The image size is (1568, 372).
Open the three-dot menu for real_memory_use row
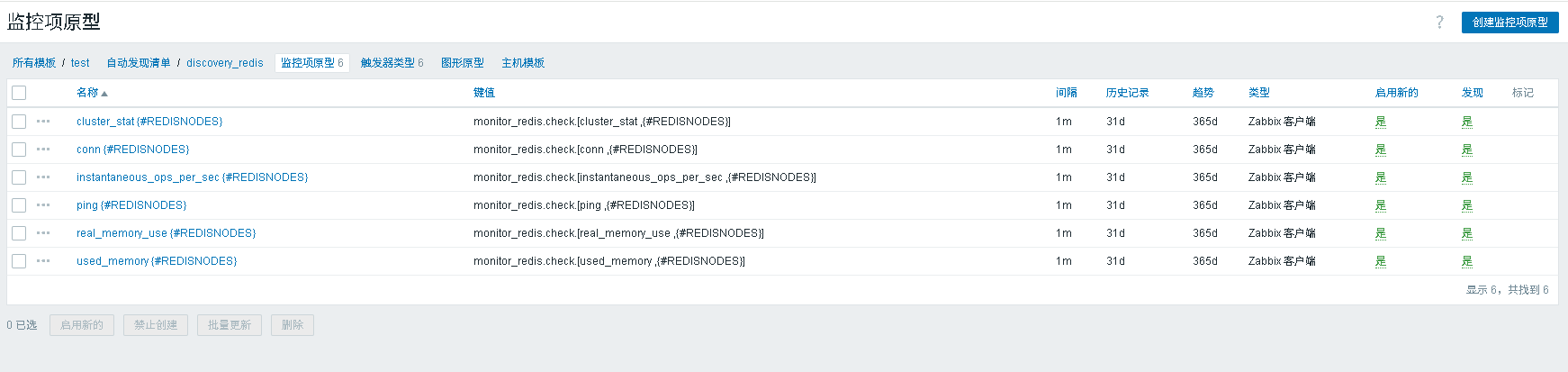click(43, 233)
